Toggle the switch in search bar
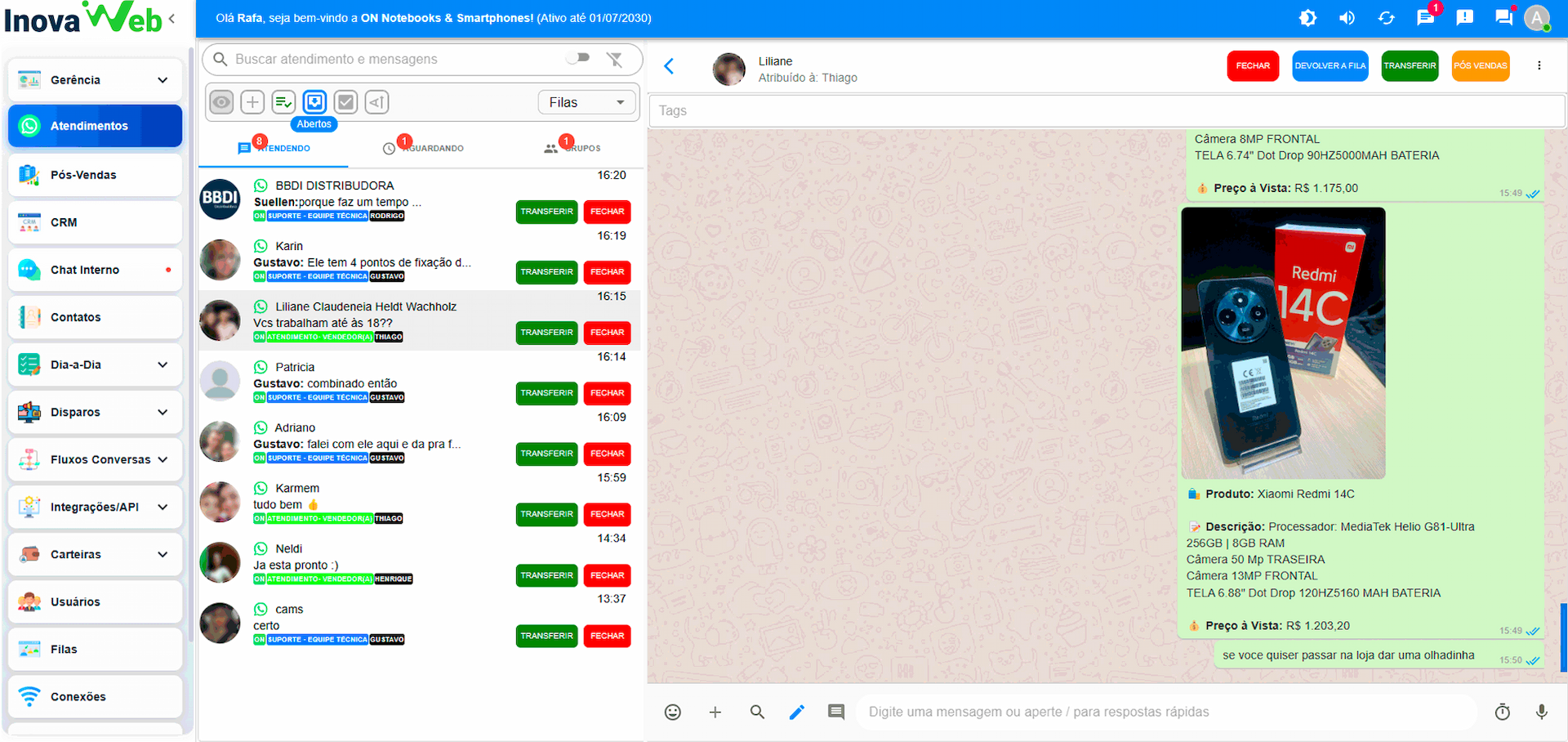This screenshot has height=742, width=1568. coord(578,58)
